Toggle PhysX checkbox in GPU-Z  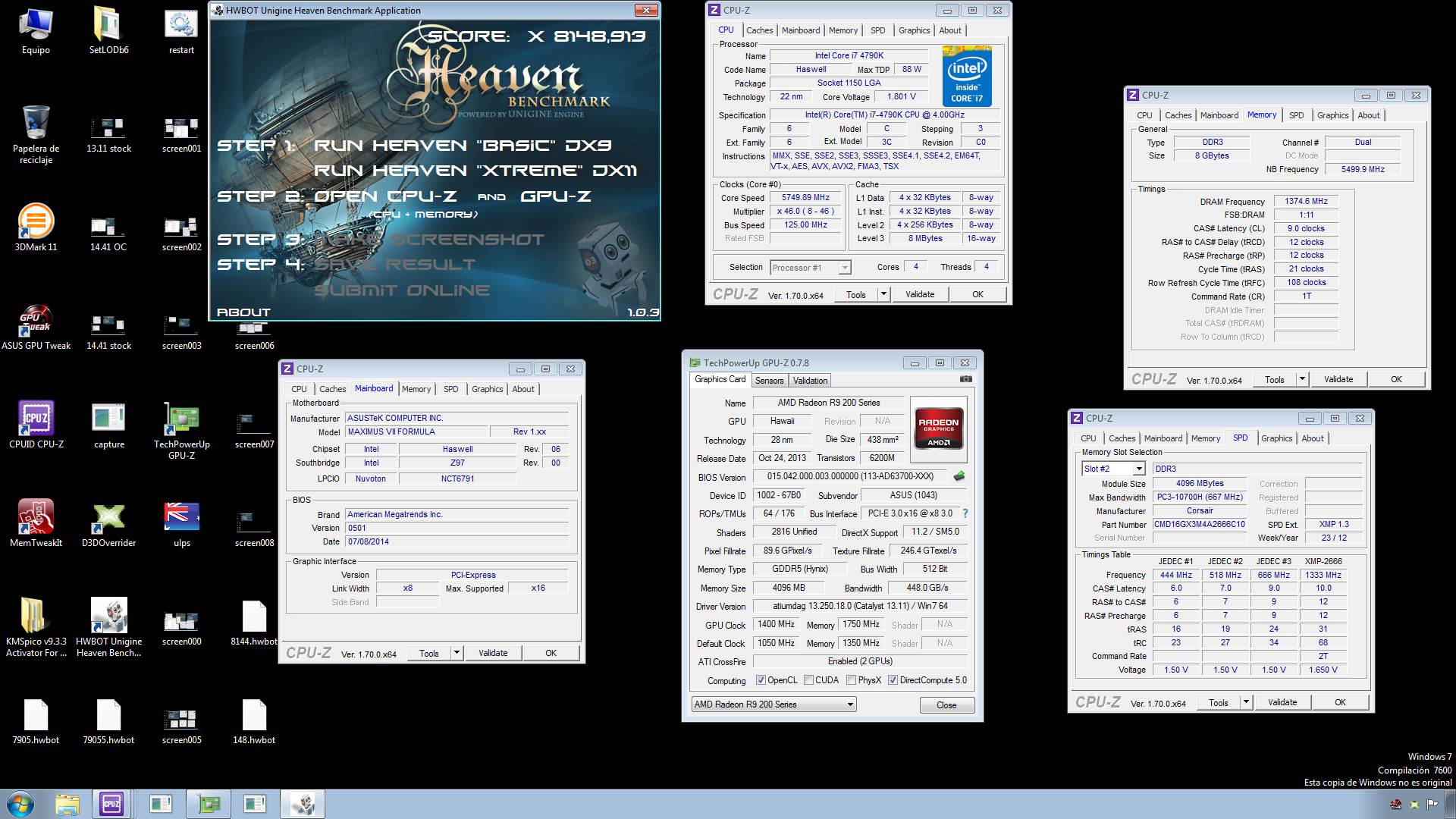point(851,680)
